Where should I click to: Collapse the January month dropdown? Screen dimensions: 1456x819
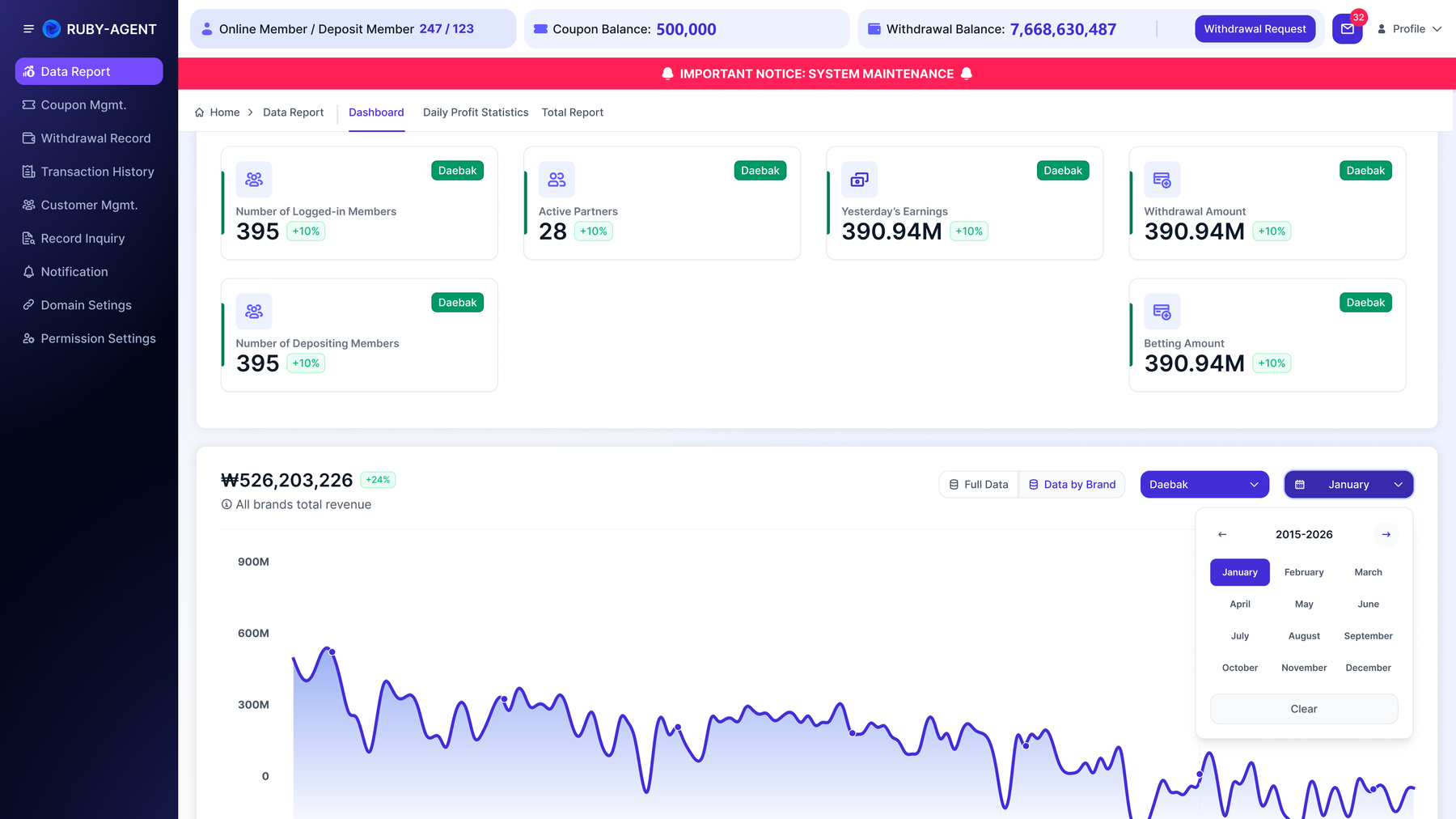1348,485
